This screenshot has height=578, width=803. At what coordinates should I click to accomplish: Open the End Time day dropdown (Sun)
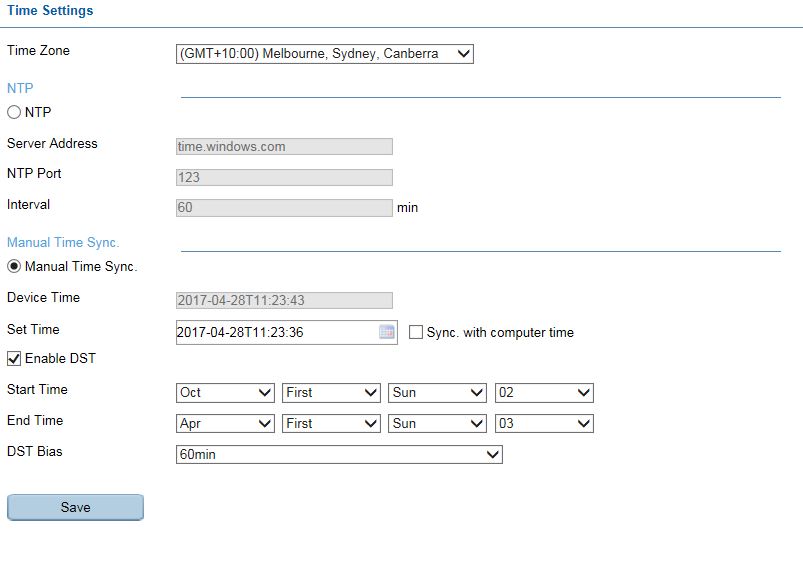(x=437, y=424)
